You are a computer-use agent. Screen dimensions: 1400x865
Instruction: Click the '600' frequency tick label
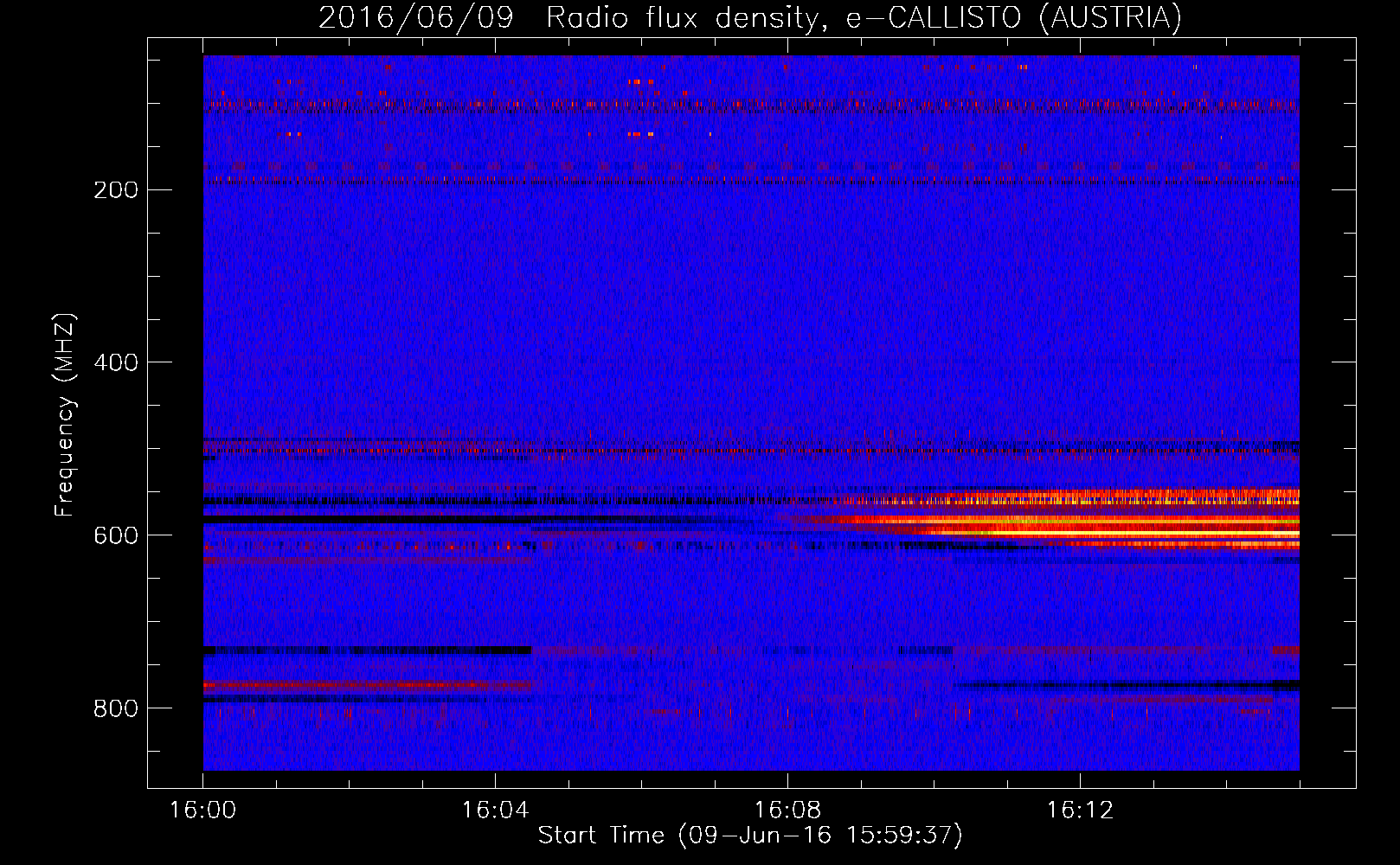116,536
